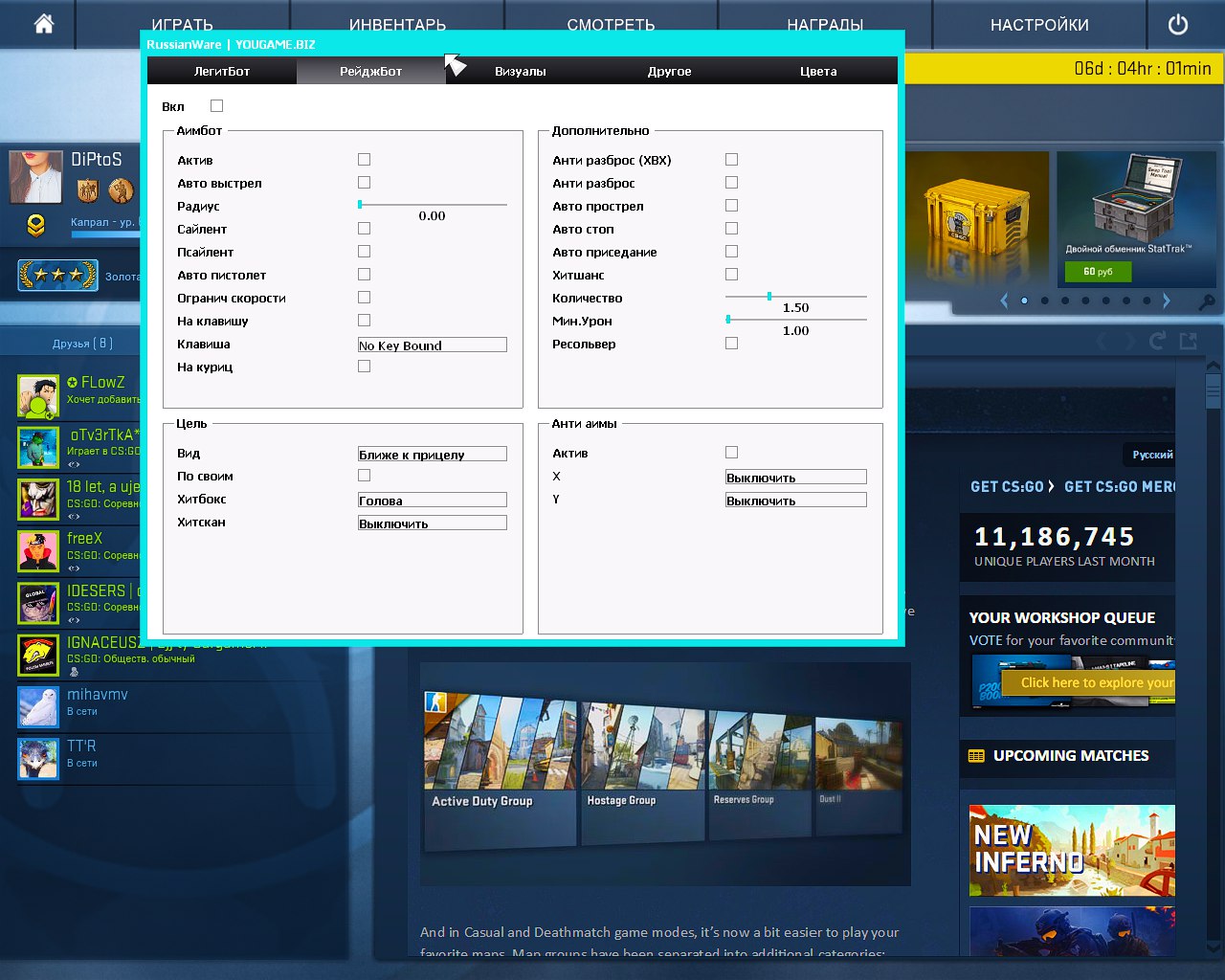Open IGNACEUSZ friend avatar
The image size is (1225, 980).
(38, 655)
